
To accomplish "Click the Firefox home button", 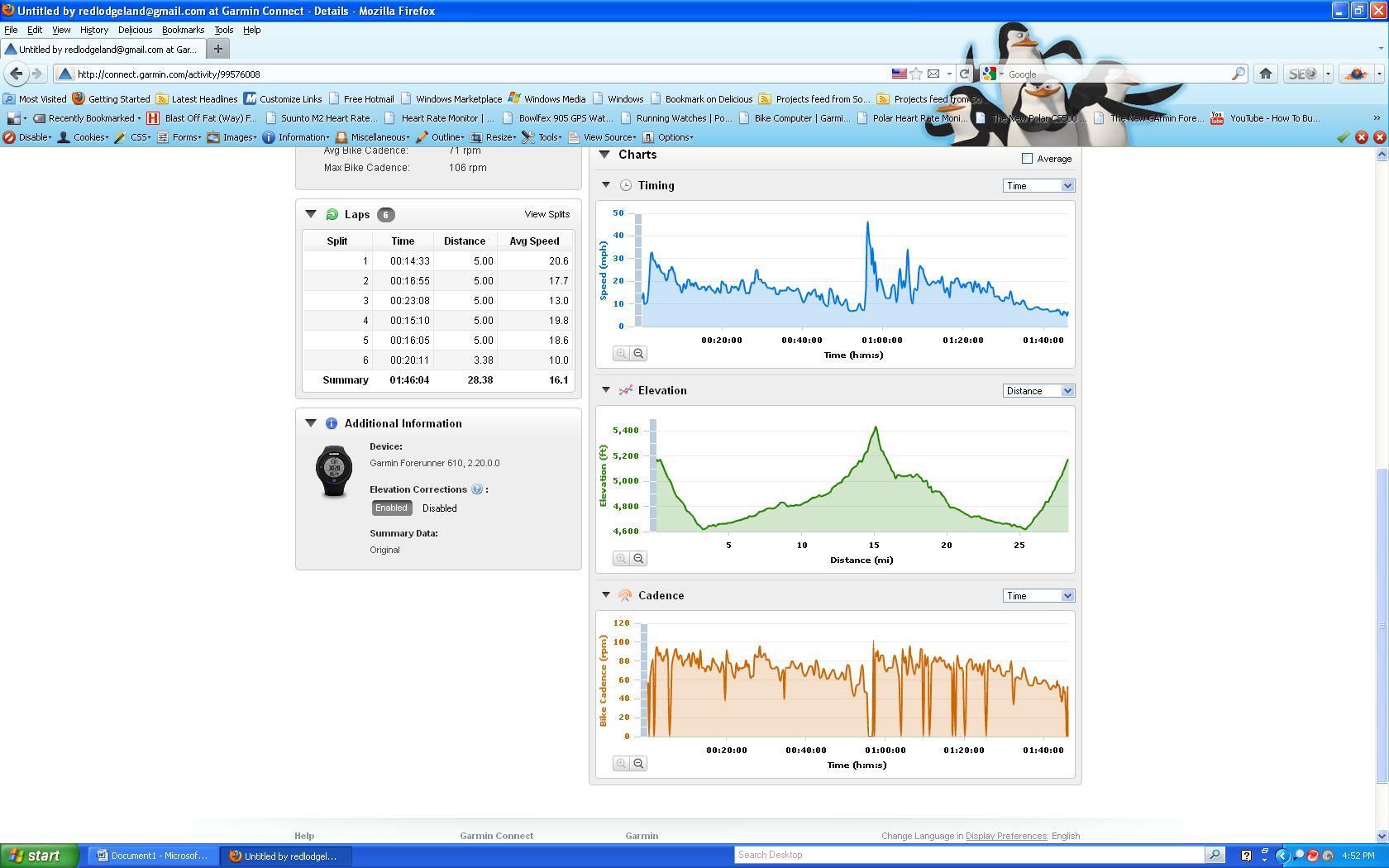I will (1265, 74).
